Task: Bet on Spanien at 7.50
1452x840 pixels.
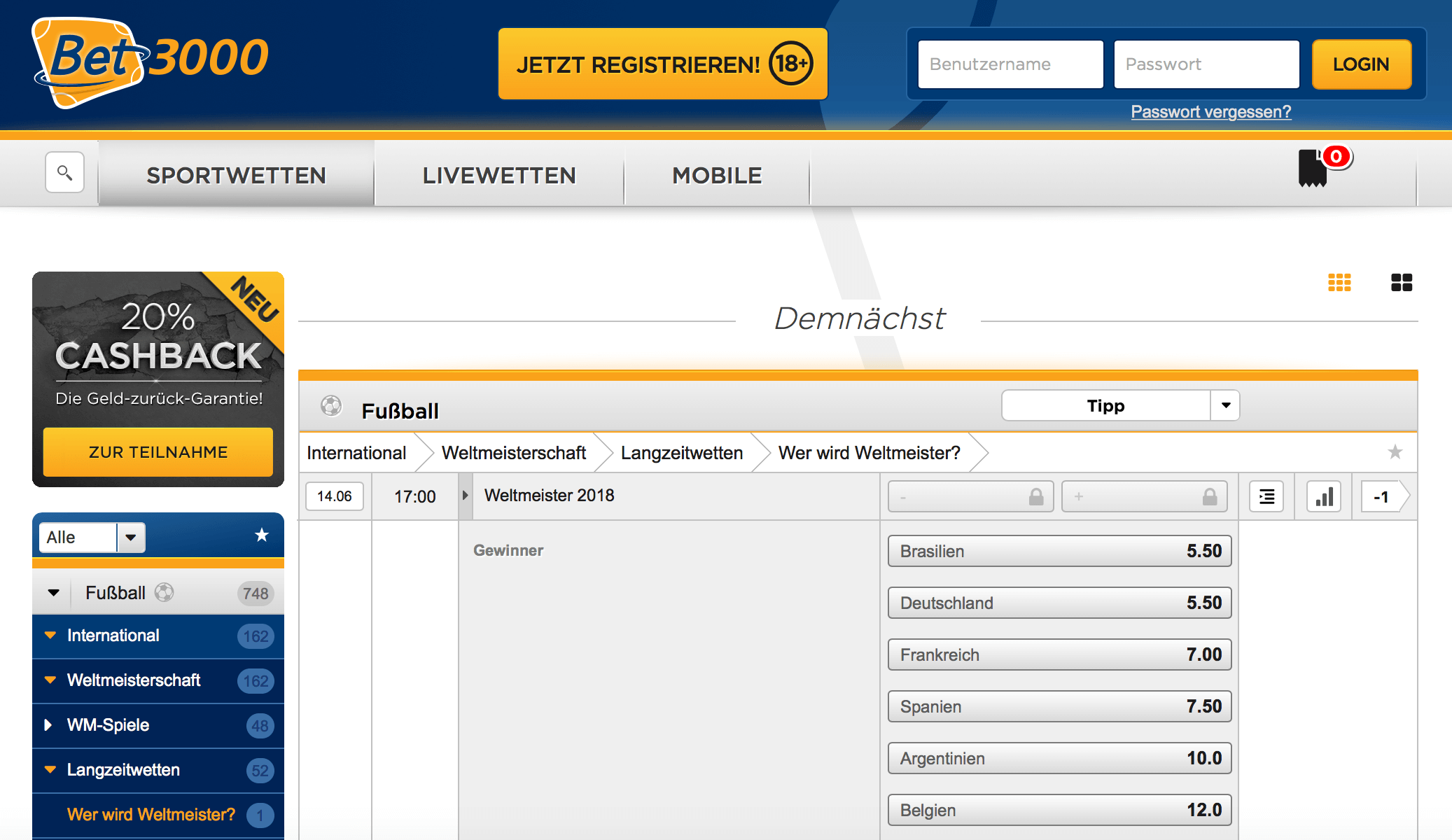Action: click(1059, 706)
